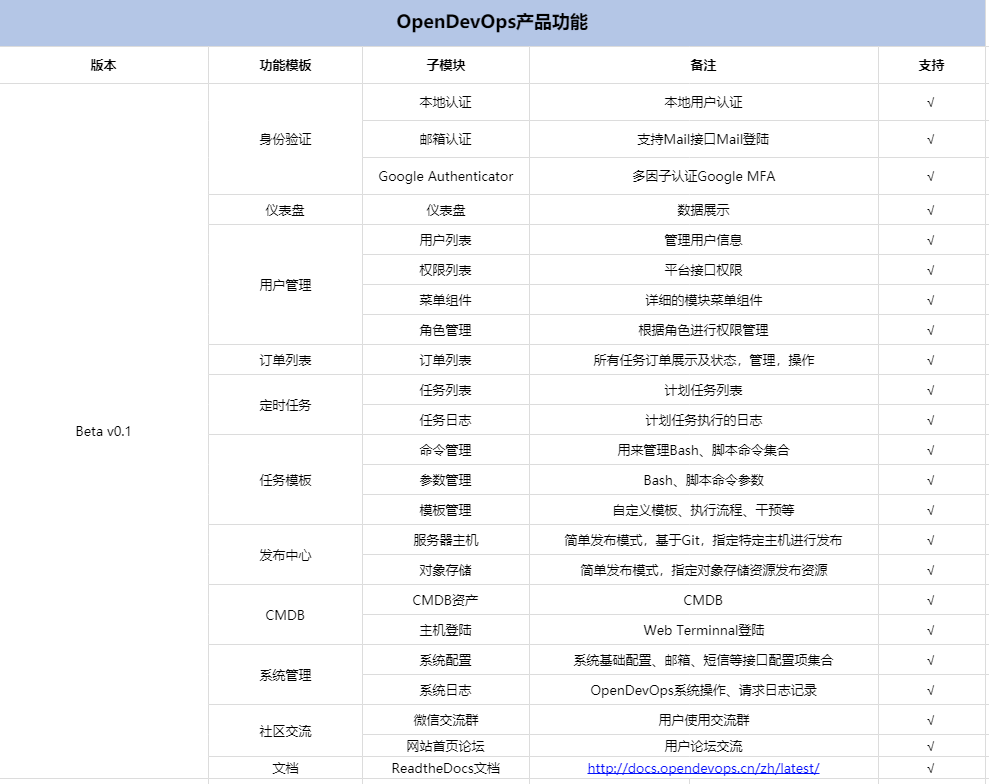Click the 系统配置 submodule cell
989x784 pixels.
click(446, 660)
